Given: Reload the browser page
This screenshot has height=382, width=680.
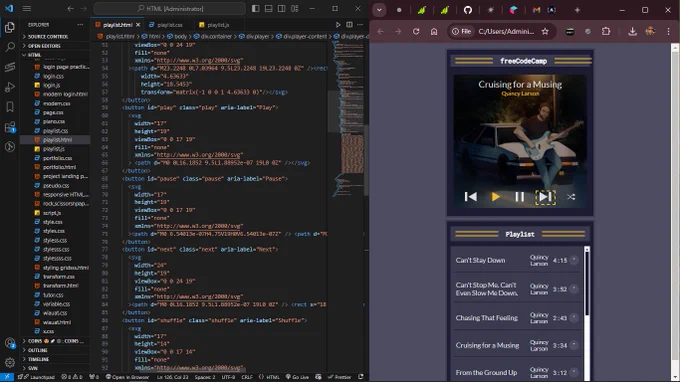Looking at the screenshot, I should click(416, 31).
